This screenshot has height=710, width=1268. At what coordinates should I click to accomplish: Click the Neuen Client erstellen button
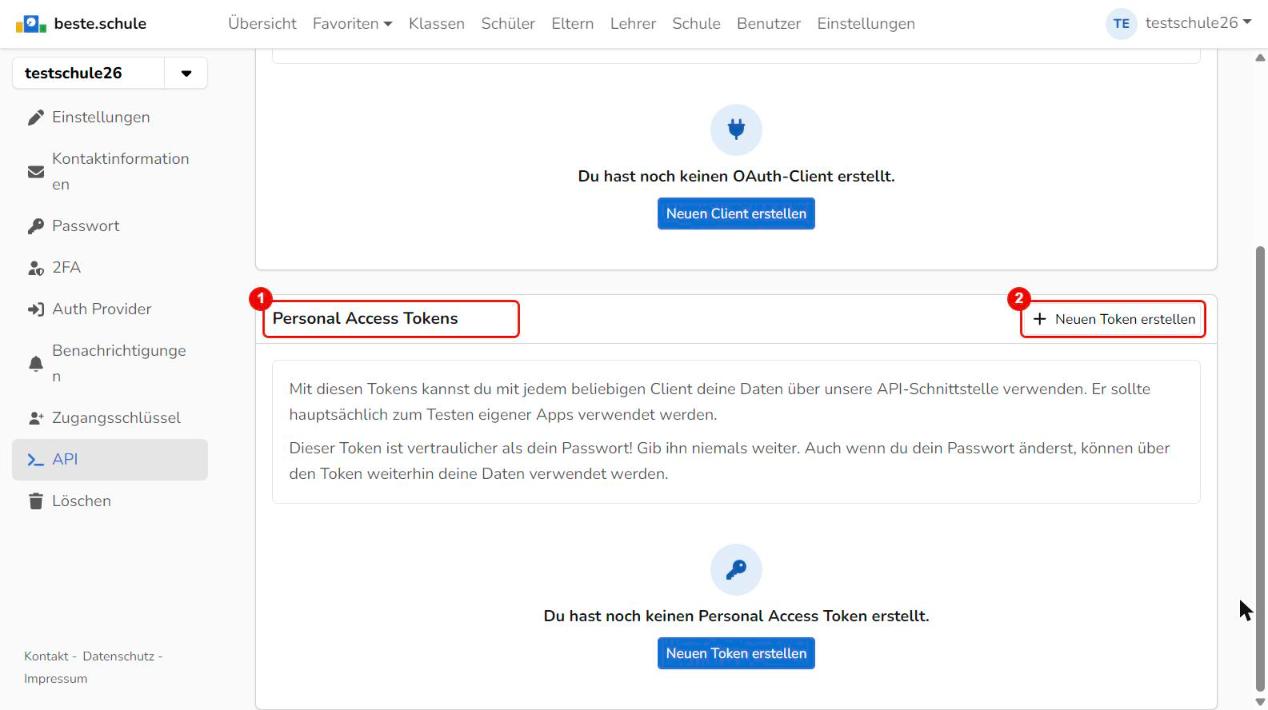click(x=736, y=214)
